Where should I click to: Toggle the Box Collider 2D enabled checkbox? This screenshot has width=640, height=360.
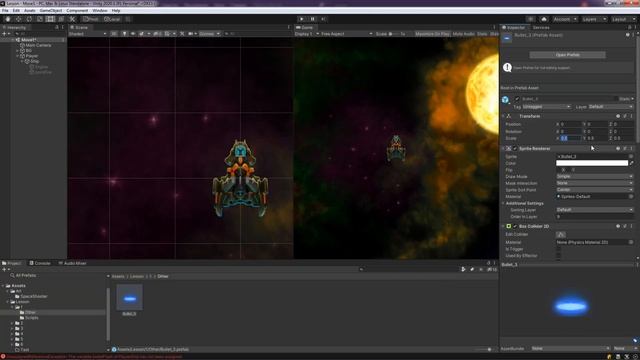[515, 226]
